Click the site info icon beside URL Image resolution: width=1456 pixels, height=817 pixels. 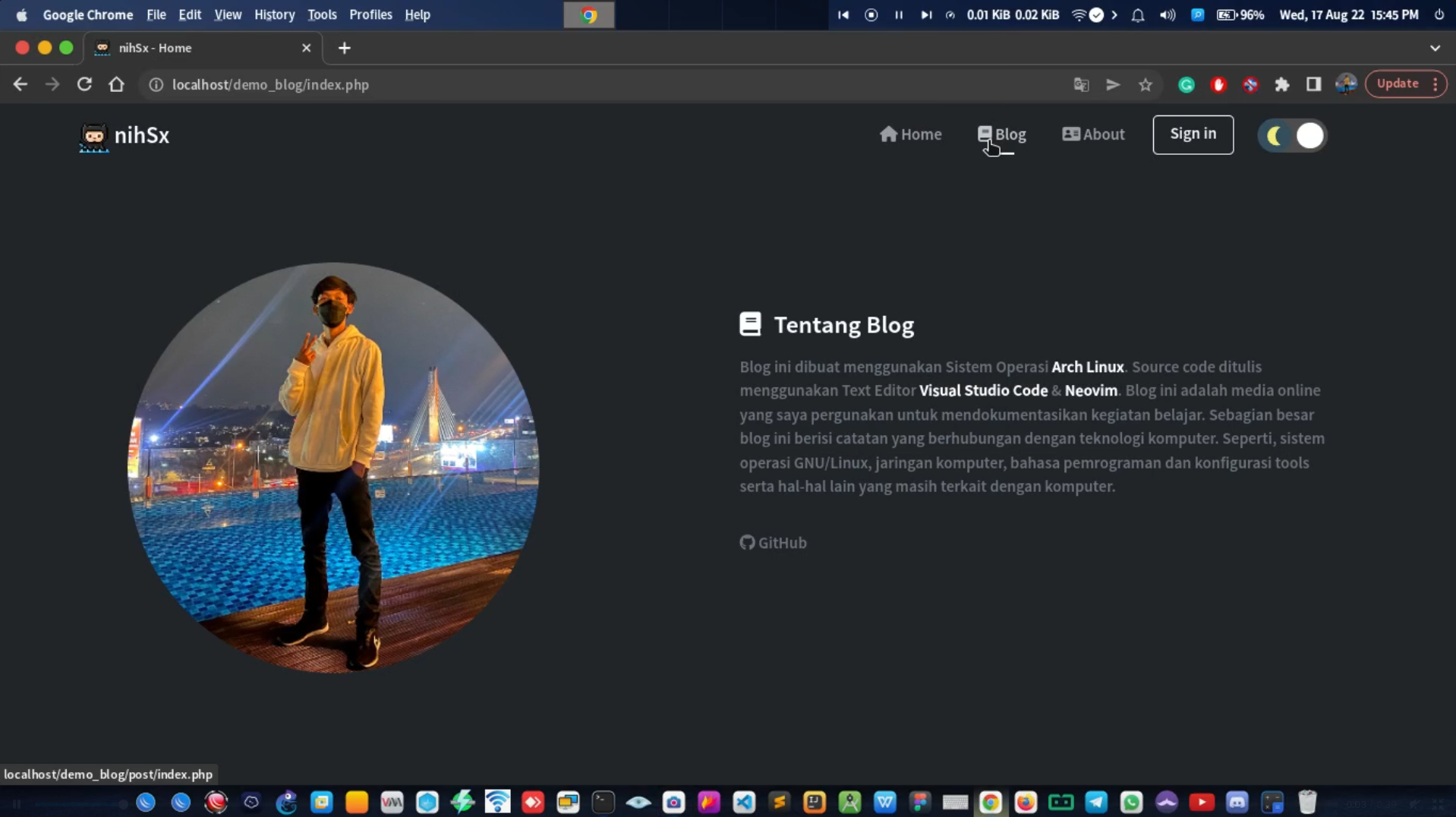(x=156, y=85)
